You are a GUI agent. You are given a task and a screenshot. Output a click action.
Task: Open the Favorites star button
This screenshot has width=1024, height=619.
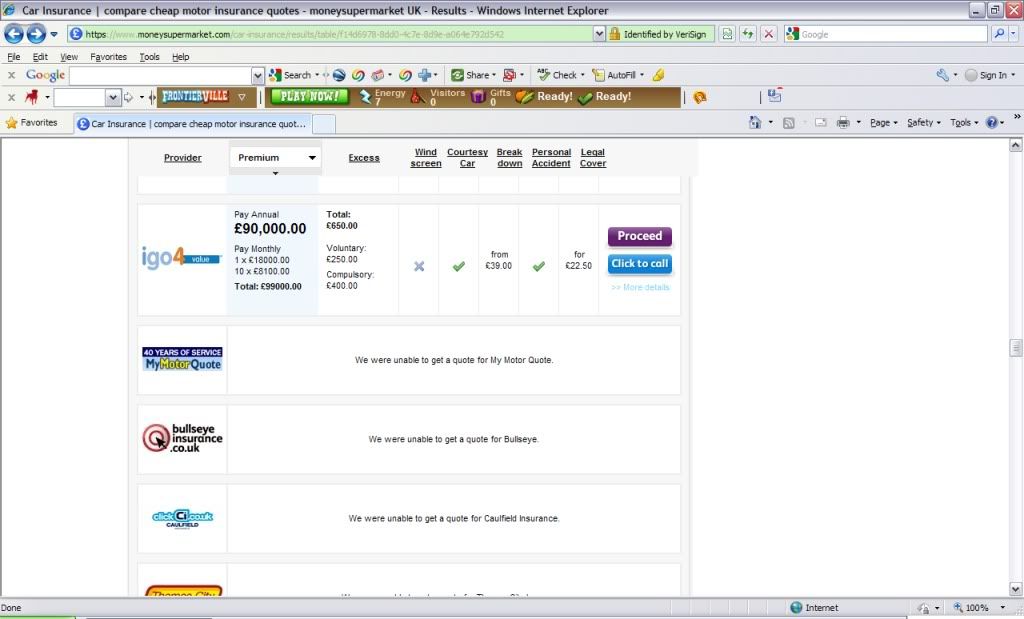(31, 123)
